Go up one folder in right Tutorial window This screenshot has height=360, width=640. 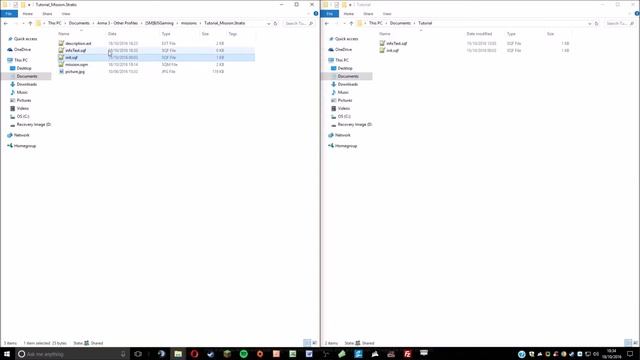[351, 24]
